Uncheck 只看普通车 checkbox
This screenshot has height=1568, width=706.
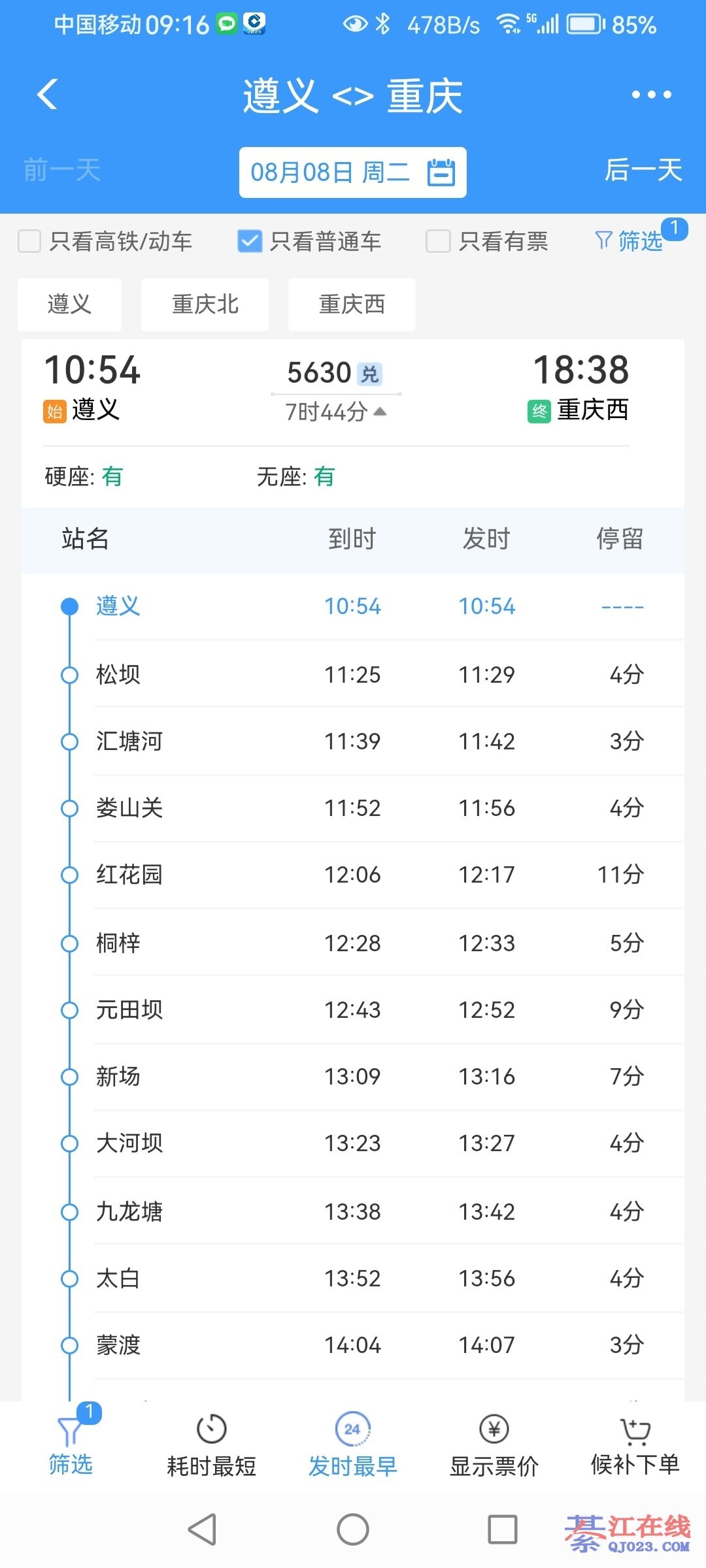[x=250, y=241]
